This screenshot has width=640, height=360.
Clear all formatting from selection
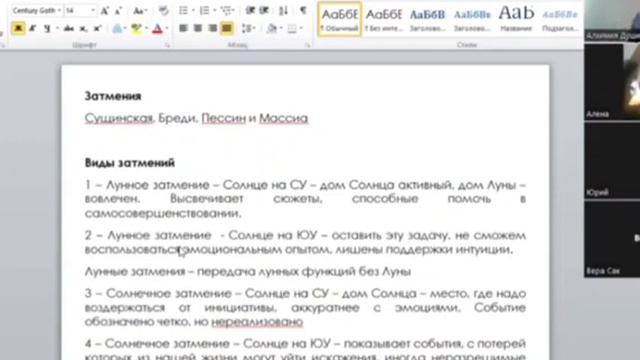pyautogui.click(x=164, y=11)
